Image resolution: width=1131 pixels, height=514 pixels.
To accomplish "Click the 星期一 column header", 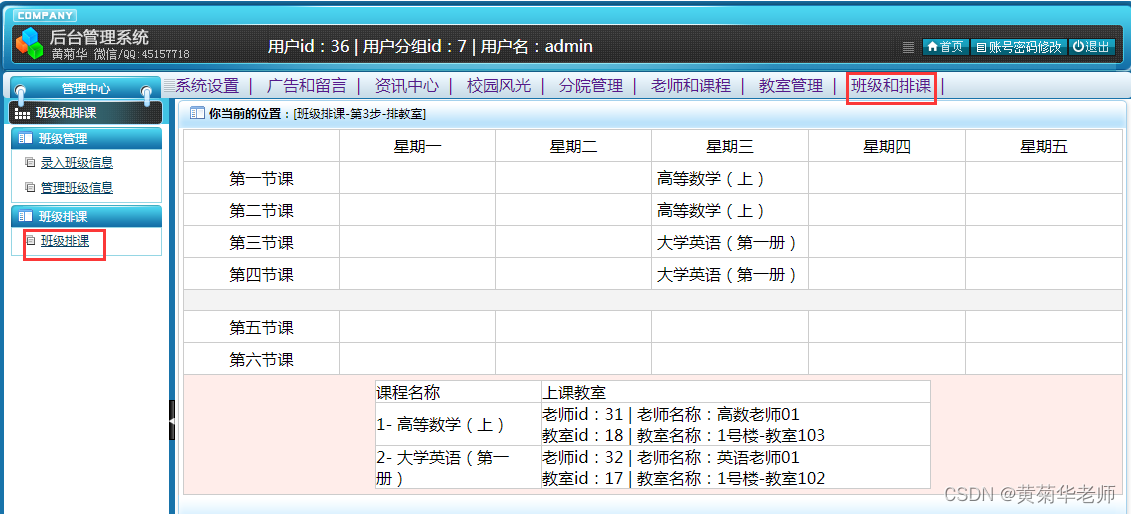I will click(418, 147).
